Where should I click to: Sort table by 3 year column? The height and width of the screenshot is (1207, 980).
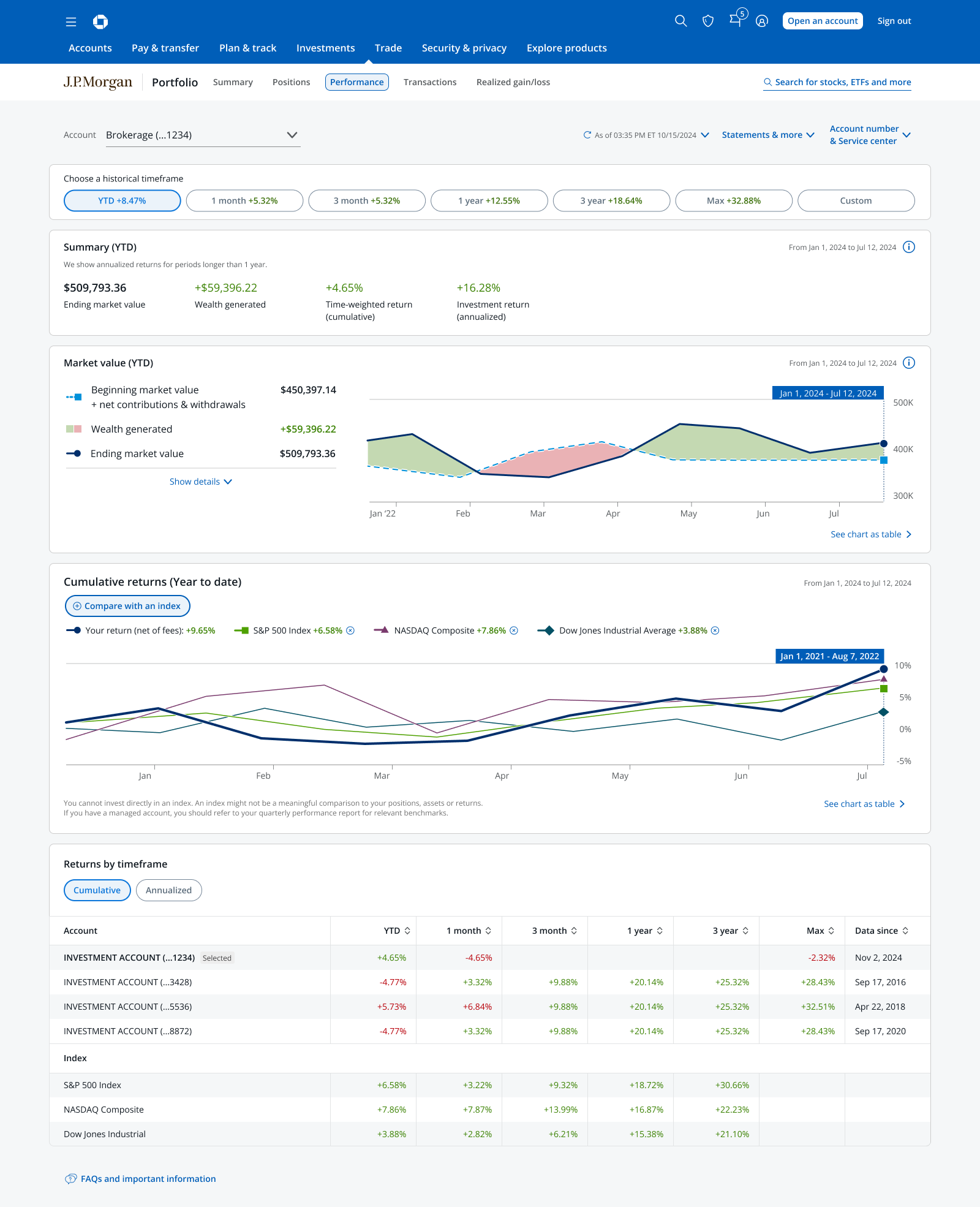[x=745, y=931]
